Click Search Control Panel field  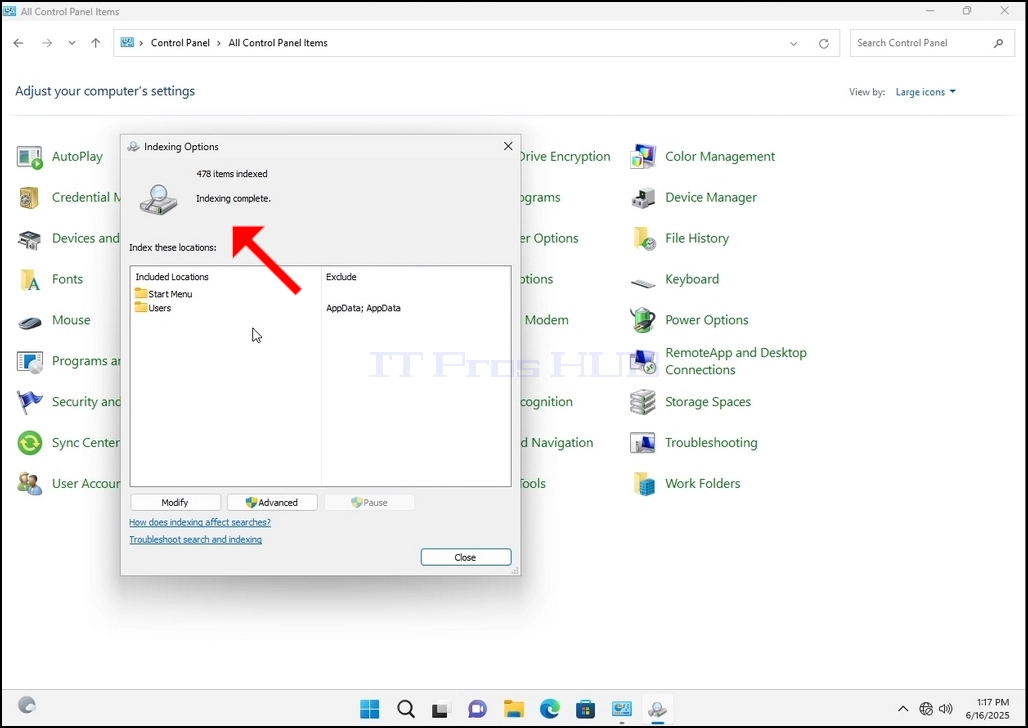(931, 43)
